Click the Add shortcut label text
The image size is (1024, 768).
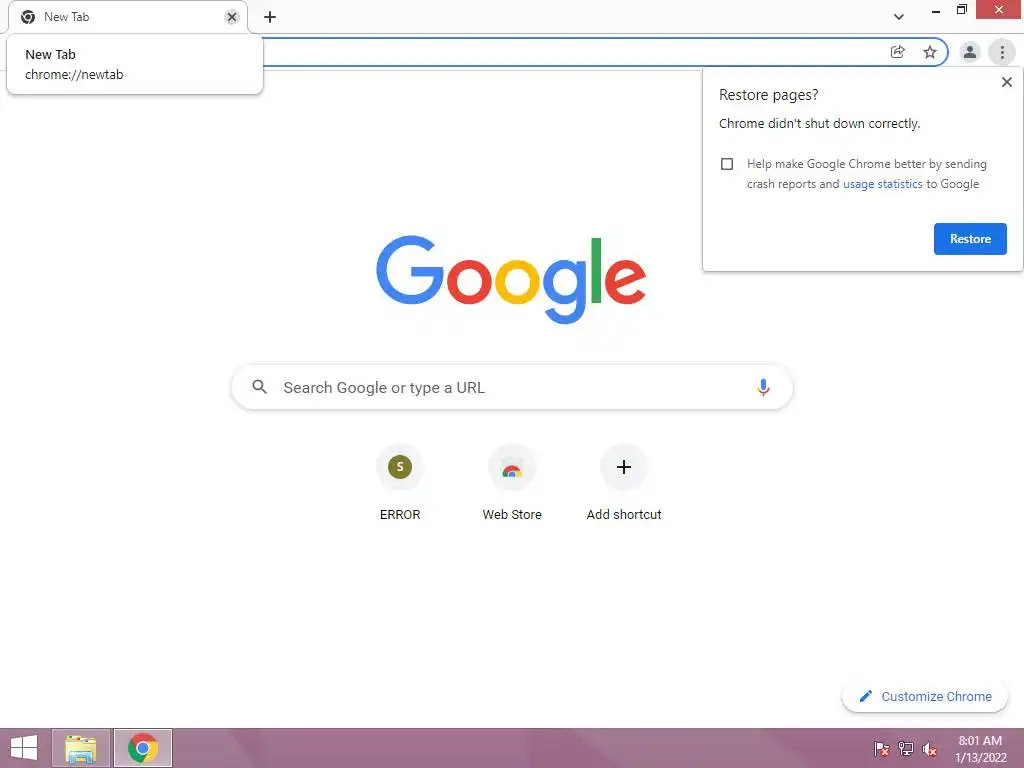[x=624, y=515]
